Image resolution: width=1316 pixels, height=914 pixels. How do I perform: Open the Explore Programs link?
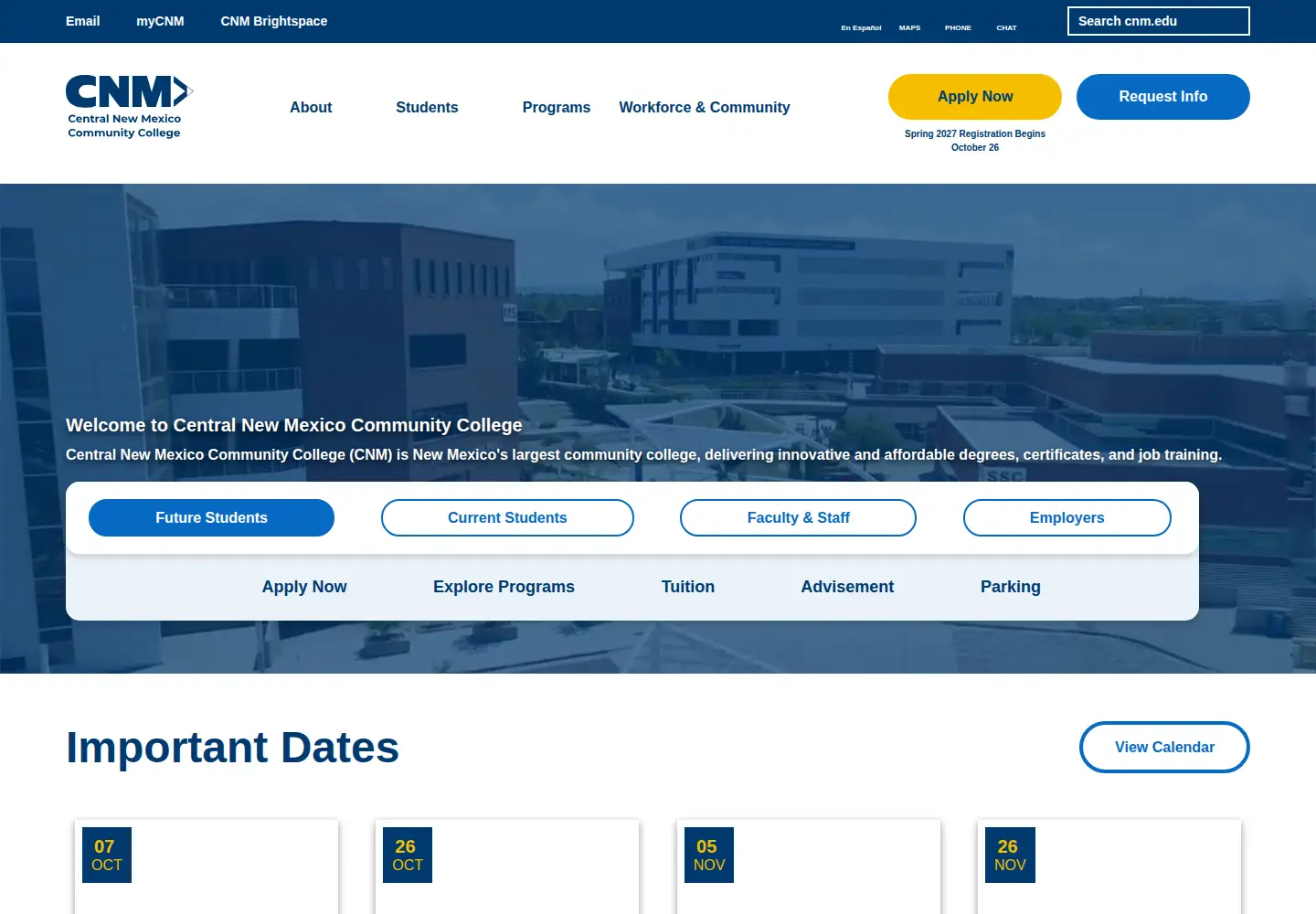[504, 587]
